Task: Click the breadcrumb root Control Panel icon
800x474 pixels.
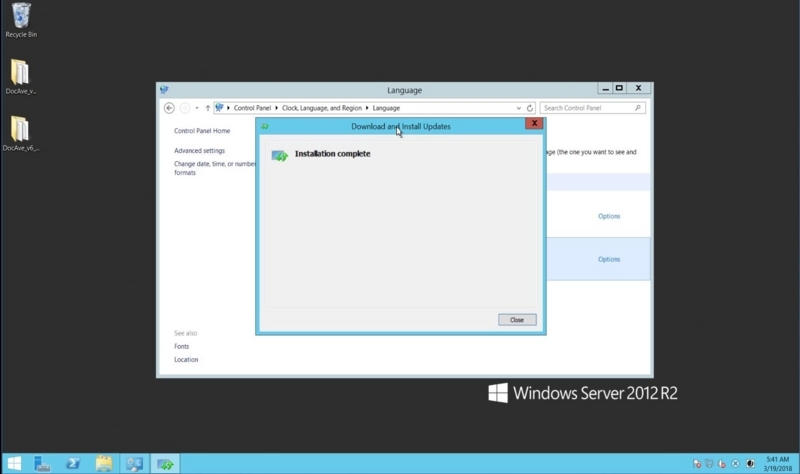Action: click(x=219, y=108)
